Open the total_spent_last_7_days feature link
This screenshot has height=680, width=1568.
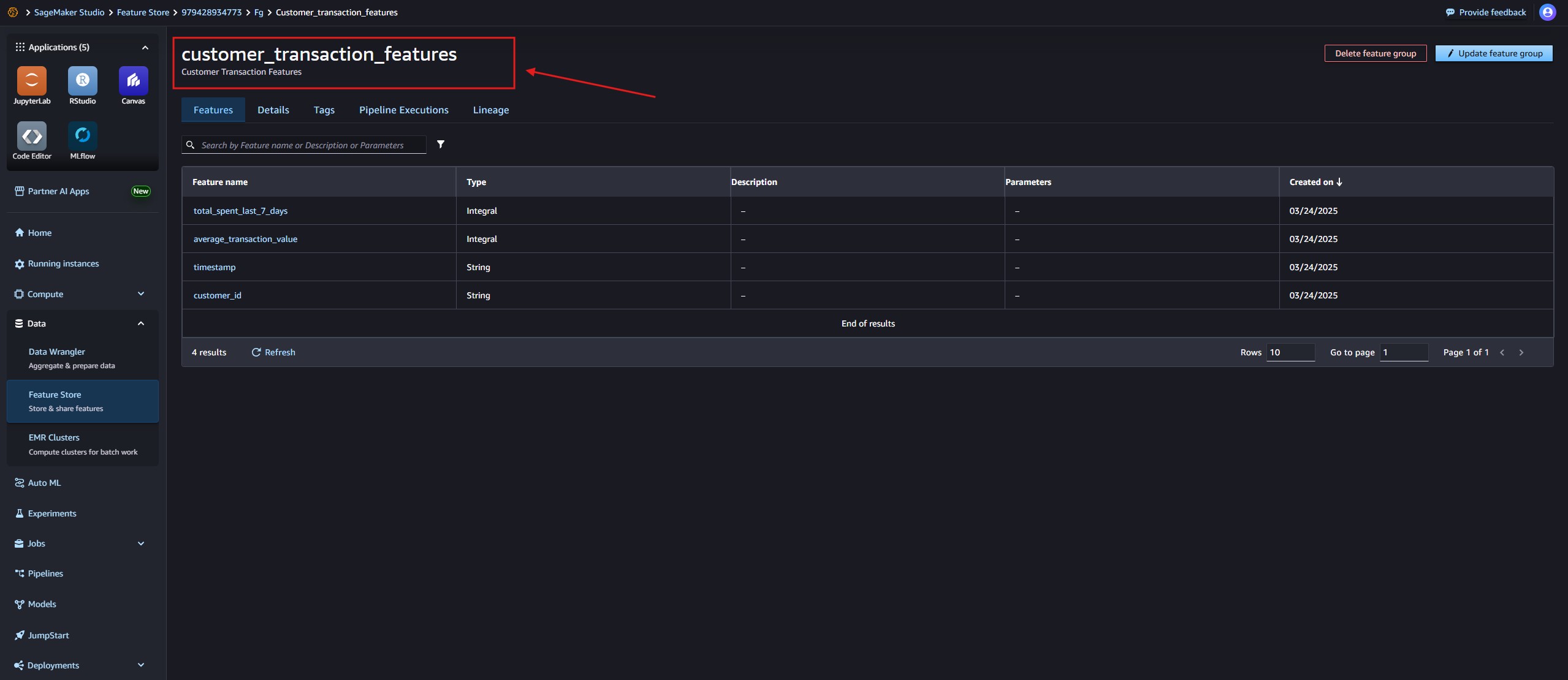coord(240,211)
